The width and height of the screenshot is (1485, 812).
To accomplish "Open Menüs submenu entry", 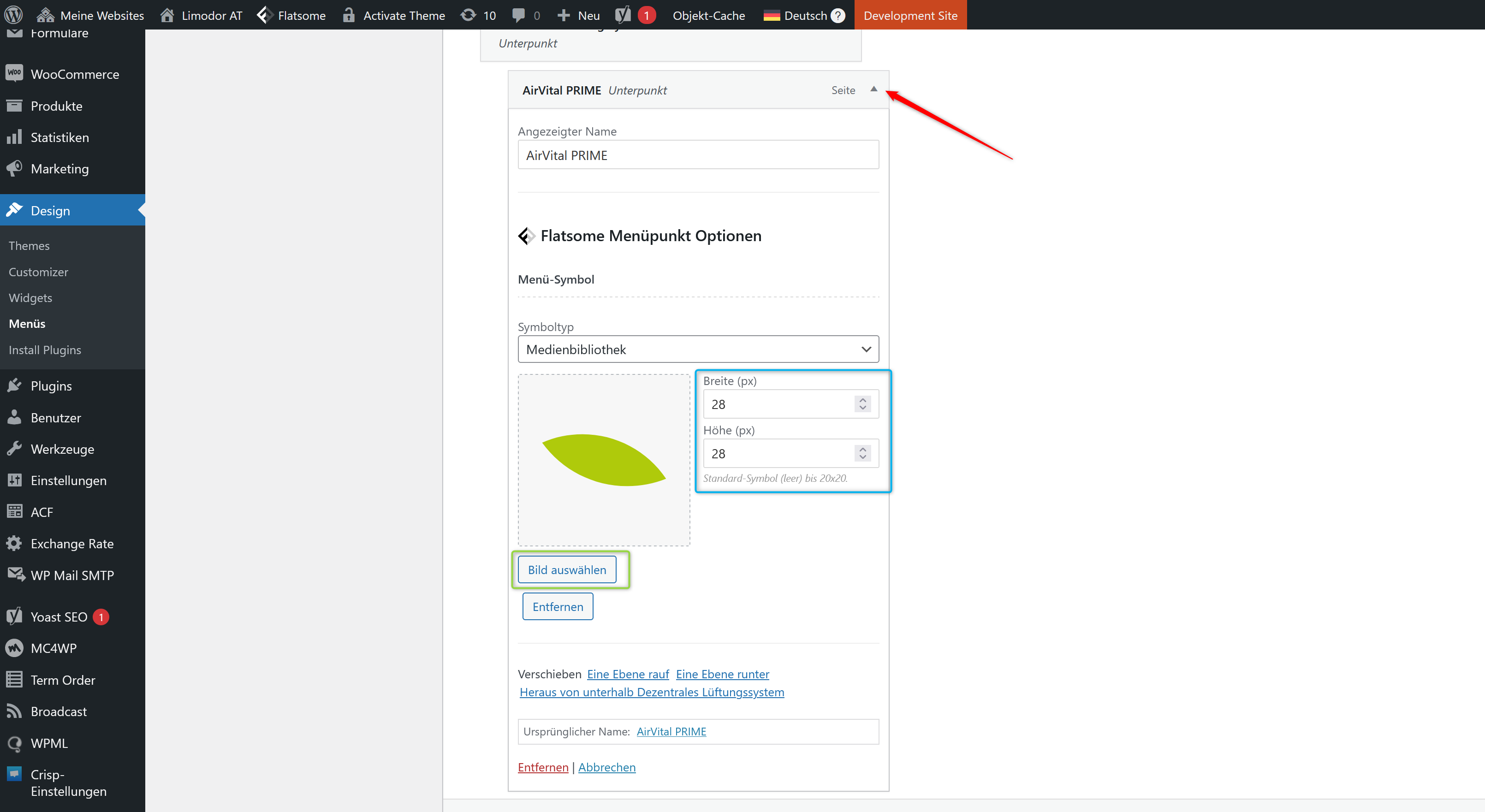I will tap(27, 324).
